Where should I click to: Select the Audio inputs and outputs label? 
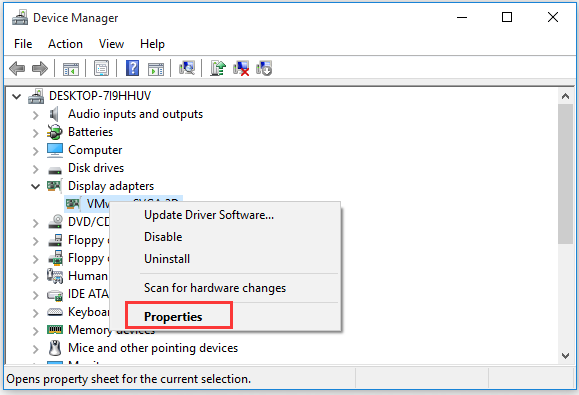click(x=136, y=114)
